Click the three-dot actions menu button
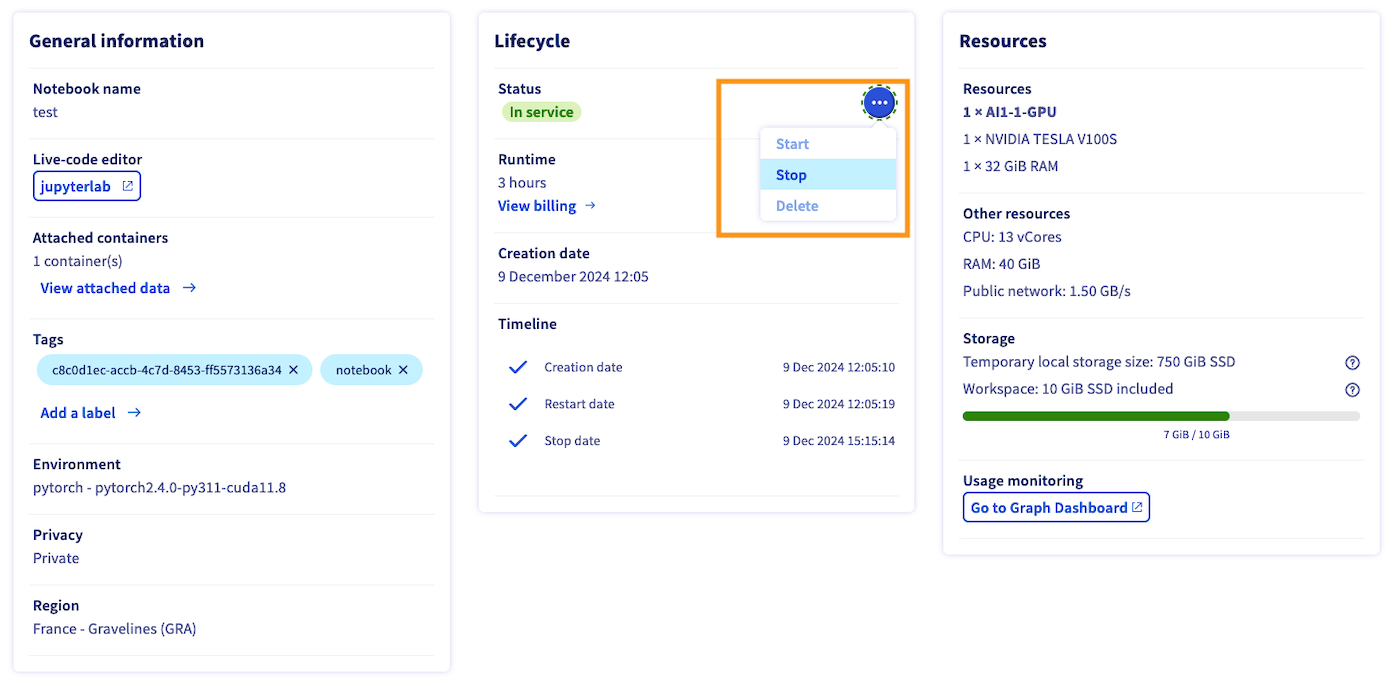 879,102
